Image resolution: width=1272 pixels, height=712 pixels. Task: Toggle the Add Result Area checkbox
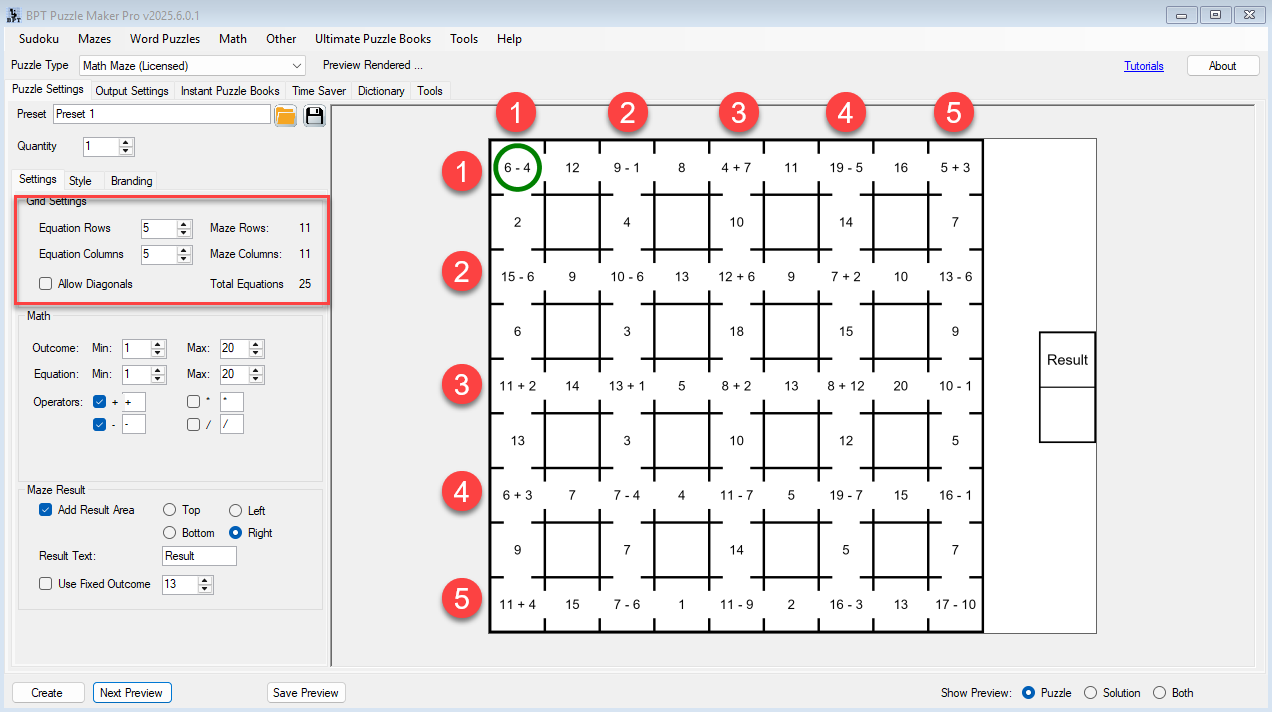pyautogui.click(x=46, y=510)
